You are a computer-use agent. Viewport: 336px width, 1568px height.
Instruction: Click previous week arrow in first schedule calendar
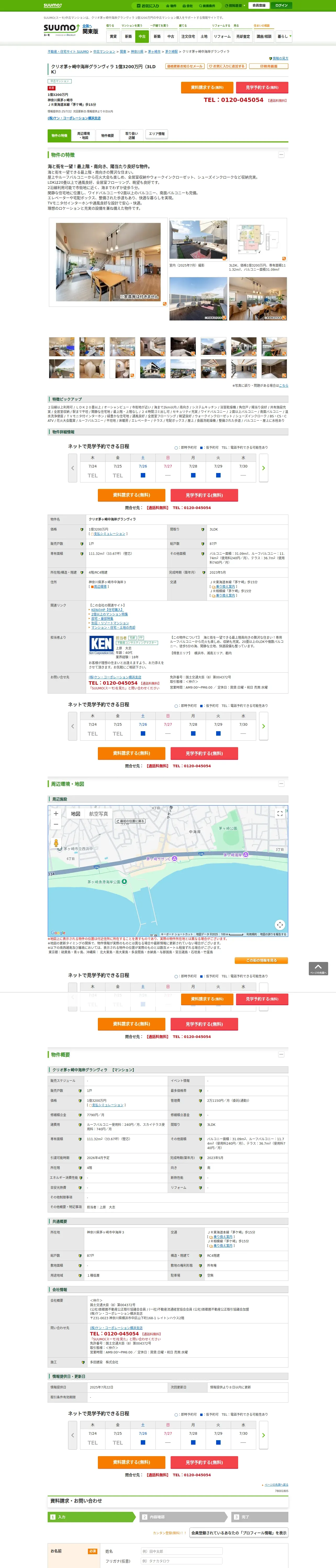[x=72, y=468]
